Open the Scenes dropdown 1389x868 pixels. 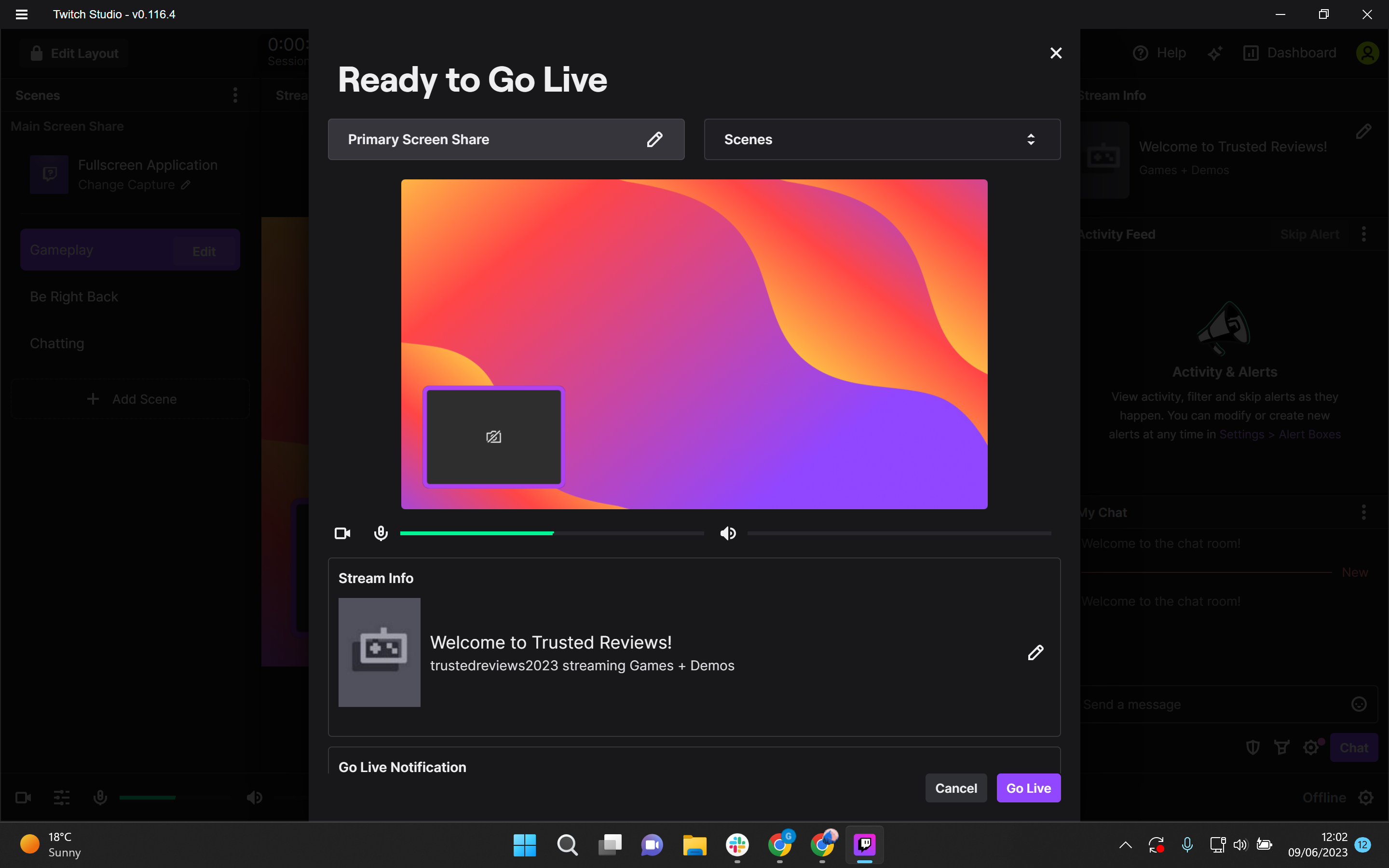click(x=882, y=139)
